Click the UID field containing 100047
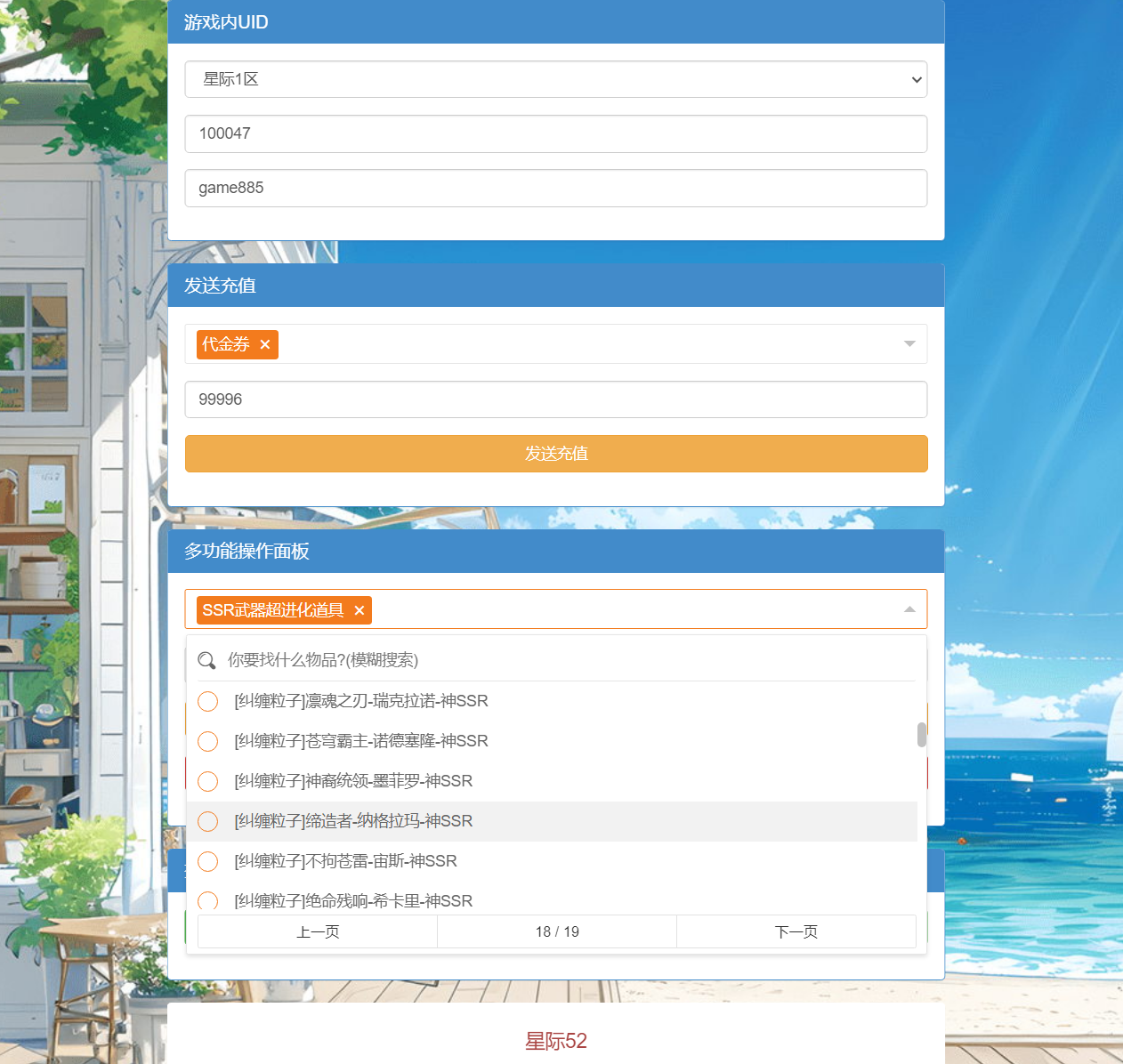 click(555, 133)
